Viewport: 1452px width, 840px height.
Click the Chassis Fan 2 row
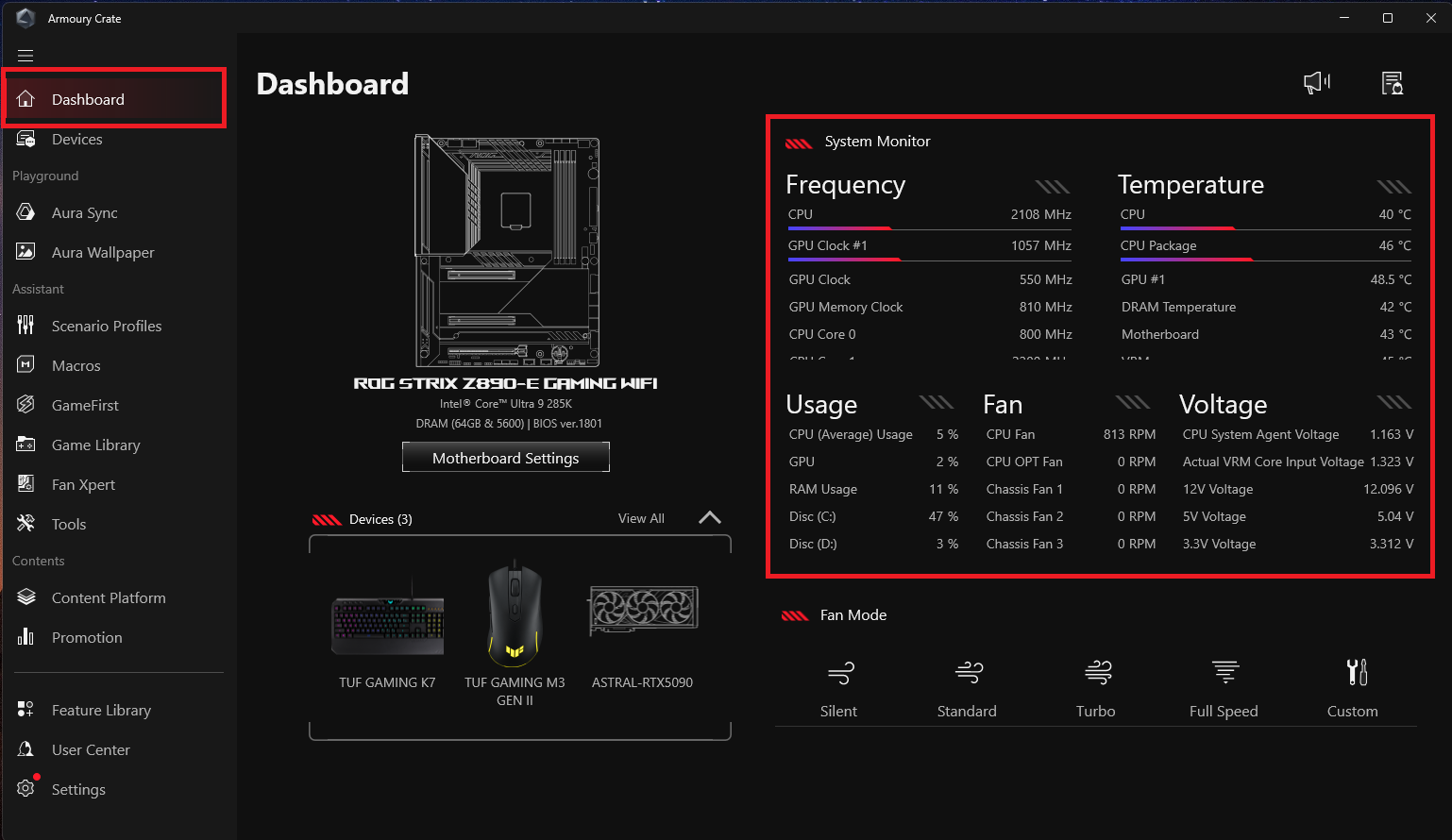(1071, 516)
